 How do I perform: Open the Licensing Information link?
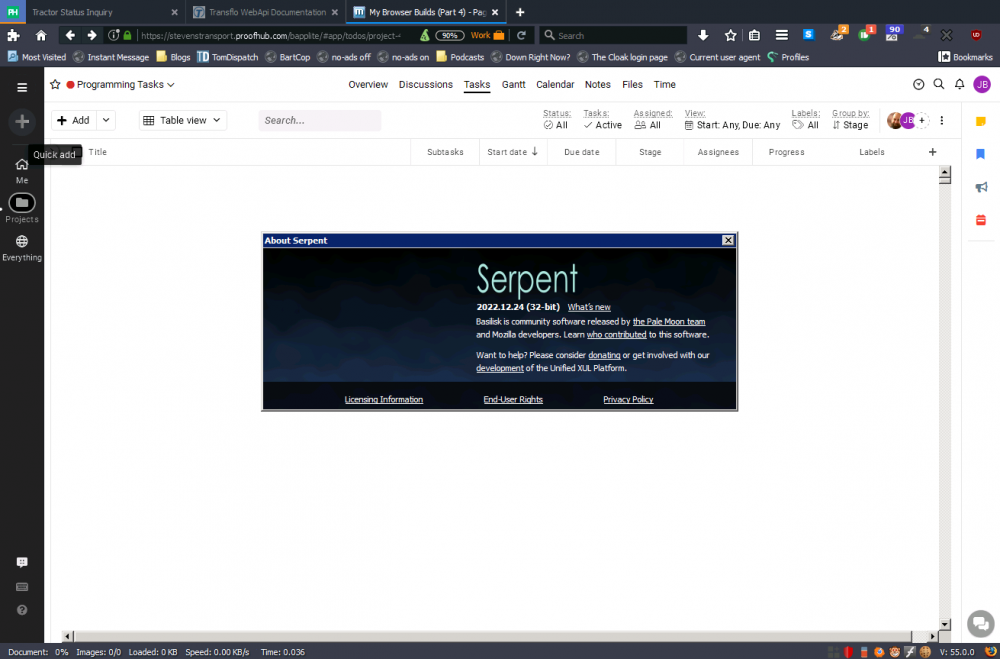pos(384,400)
